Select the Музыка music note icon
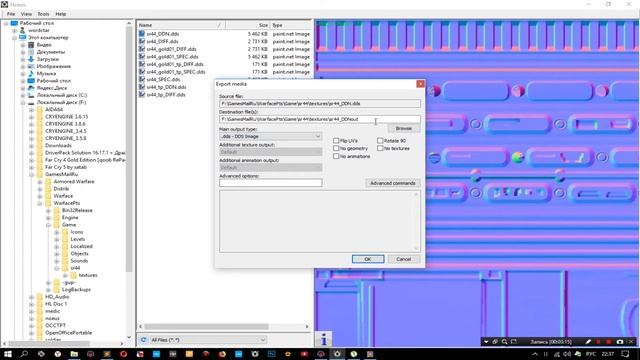Image resolution: width=640 pixels, height=360 pixels. coord(31,73)
